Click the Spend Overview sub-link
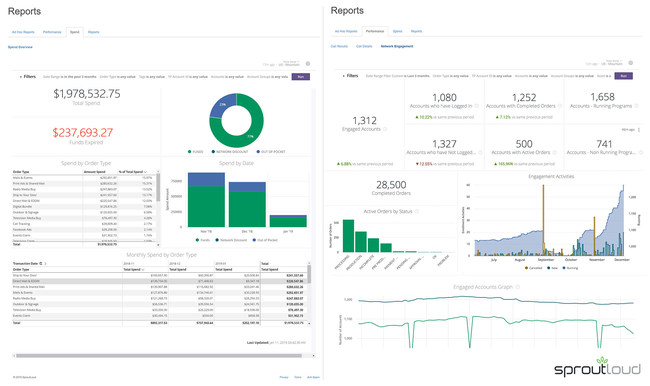The height and width of the screenshot is (386, 650). (x=20, y=47)
